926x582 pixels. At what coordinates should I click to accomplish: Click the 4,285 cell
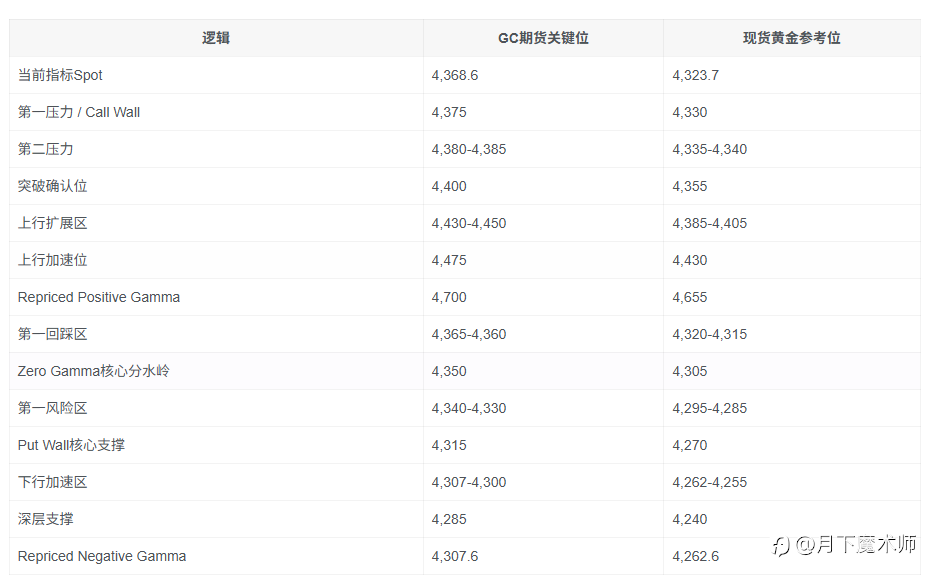(449, 519)
